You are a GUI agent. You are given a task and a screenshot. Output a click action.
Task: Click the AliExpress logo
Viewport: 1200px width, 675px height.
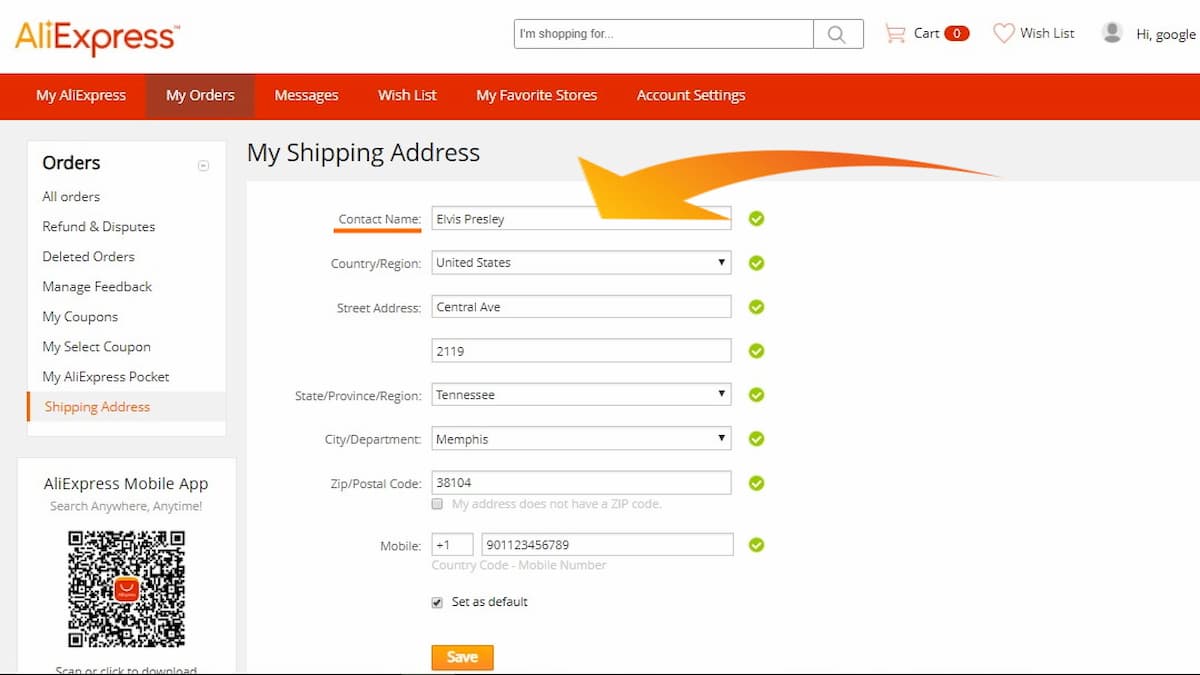coord(97,38)
